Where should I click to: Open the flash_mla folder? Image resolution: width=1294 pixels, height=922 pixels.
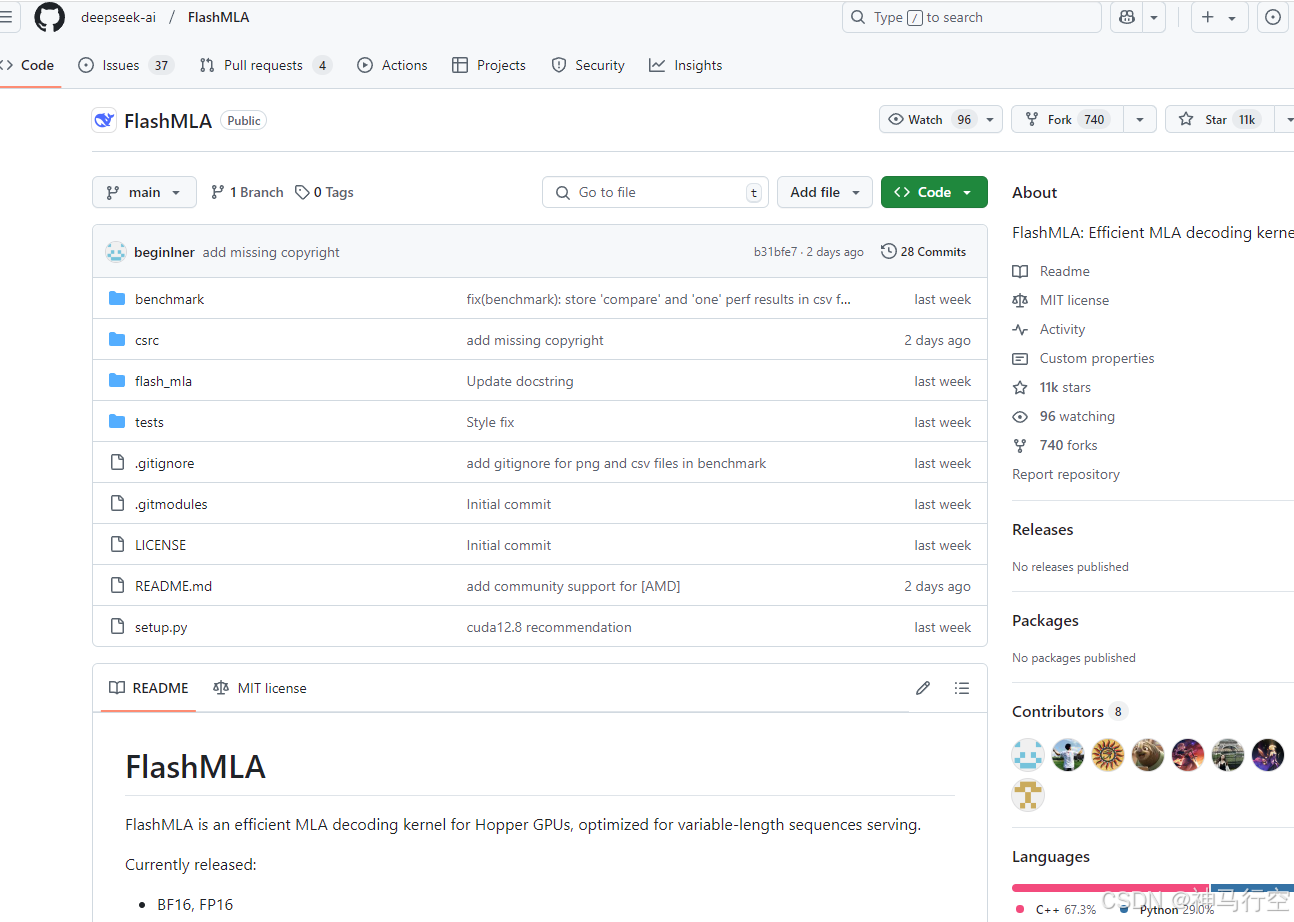[x=163, y=381]
